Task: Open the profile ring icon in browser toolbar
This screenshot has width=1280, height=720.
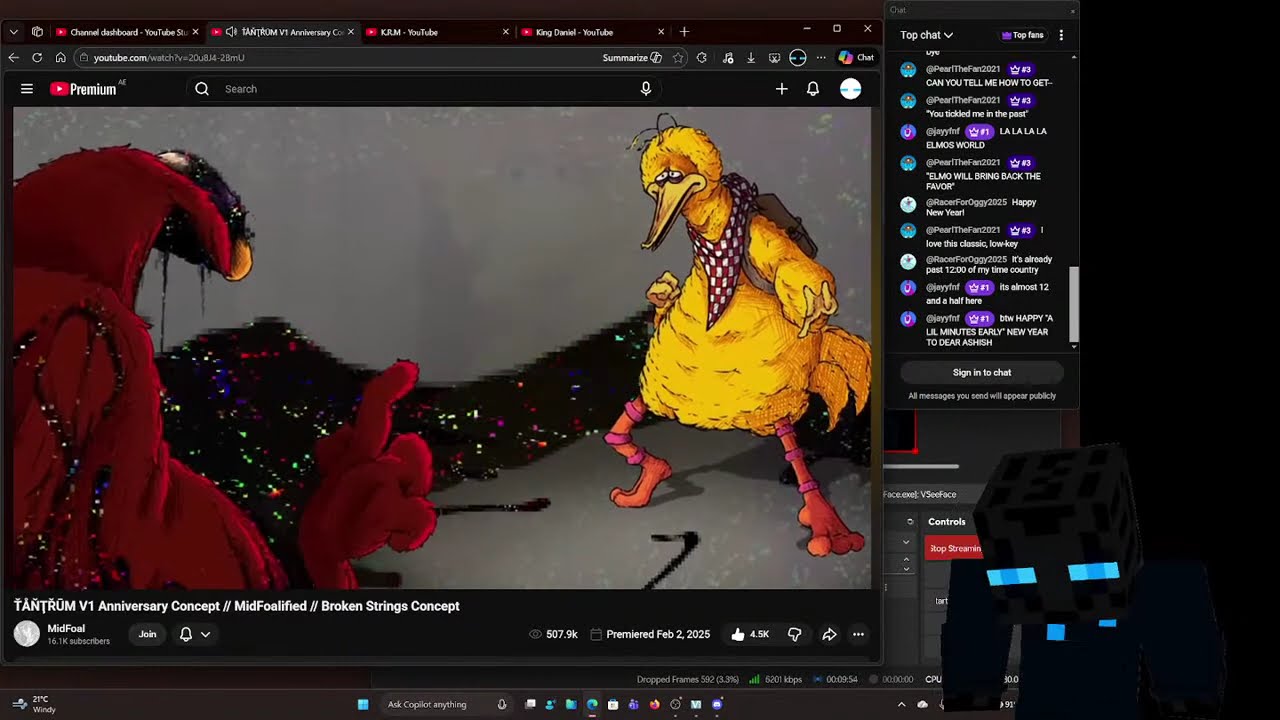Action: pos(797,58)
